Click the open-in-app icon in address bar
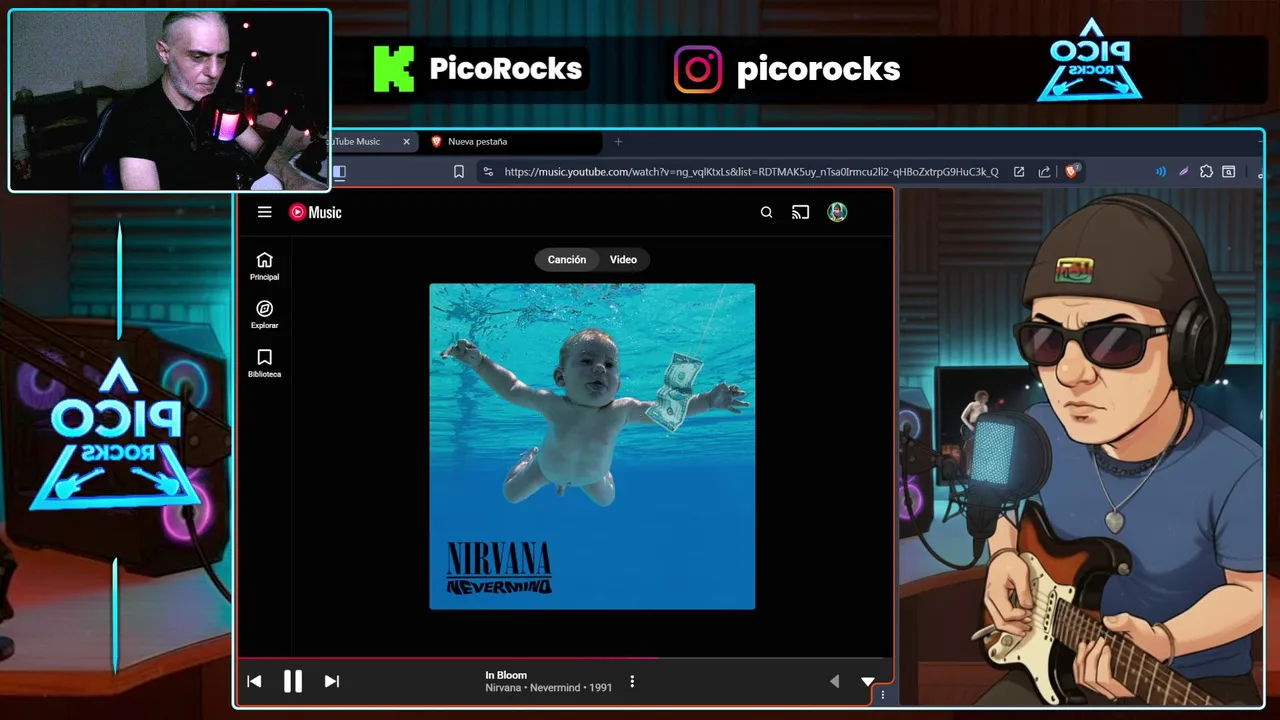The height and width of the screenshot is (720, 1280). [x=1019, y=172]
